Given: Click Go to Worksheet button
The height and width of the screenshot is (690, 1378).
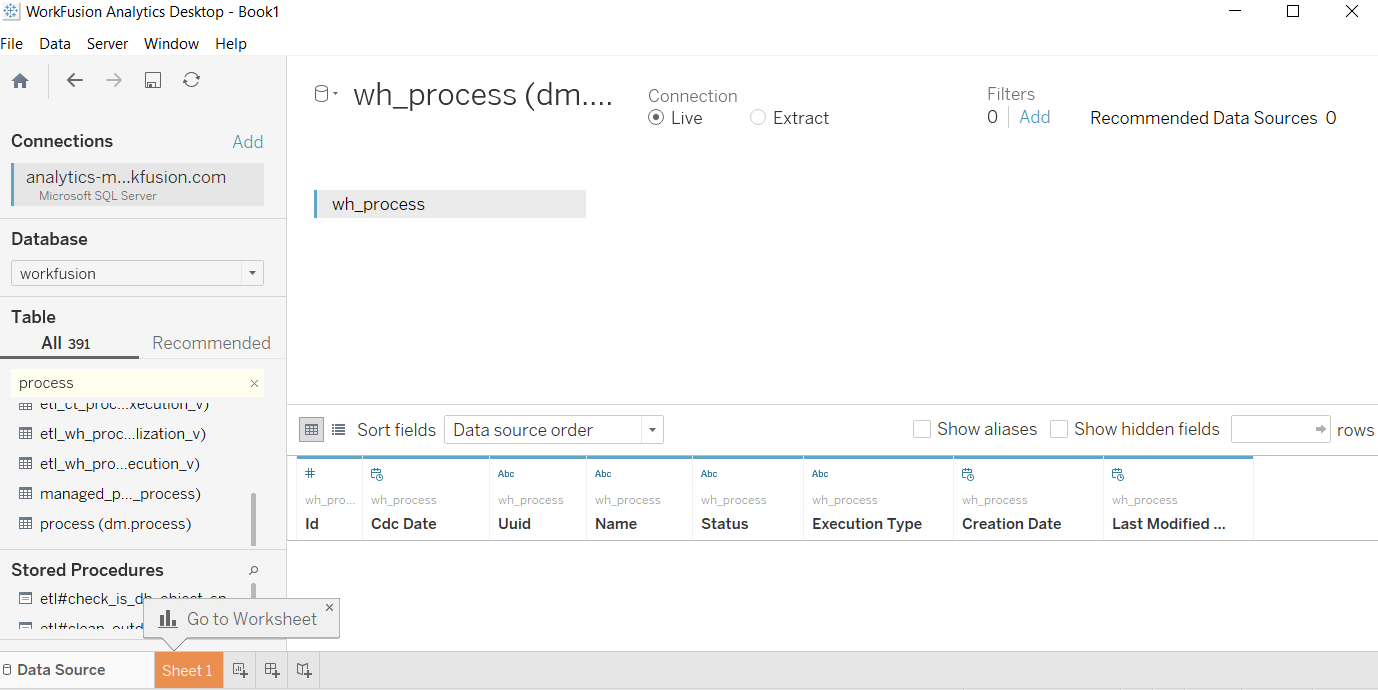Looking at the screenshot, I should click(x=242, y=619).
